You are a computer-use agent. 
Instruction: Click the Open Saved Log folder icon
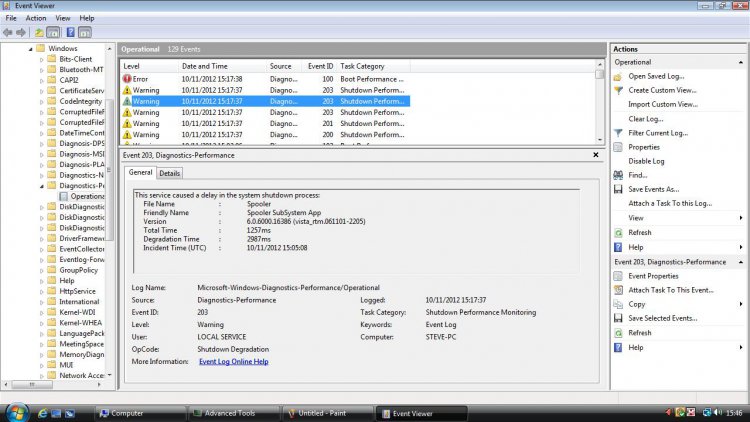[618, 77]
